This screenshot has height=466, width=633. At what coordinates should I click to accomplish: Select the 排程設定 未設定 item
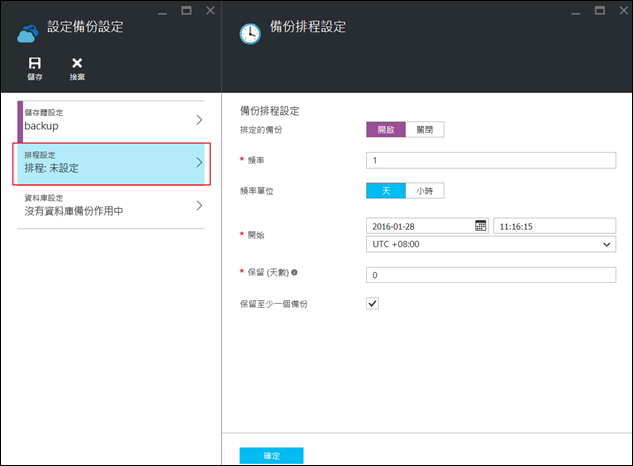(x=108, y=162)
